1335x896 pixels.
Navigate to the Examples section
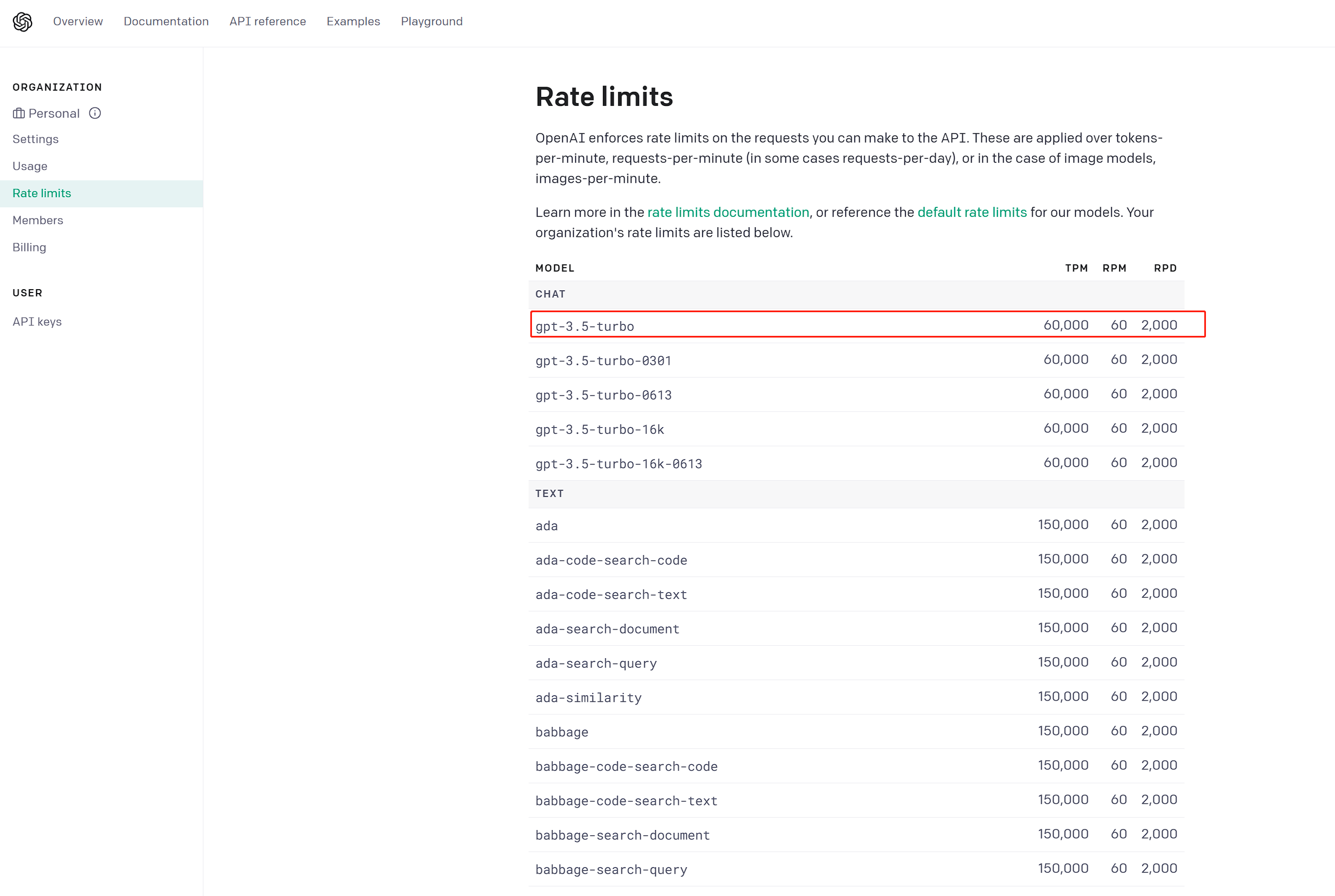coord(353,22)
